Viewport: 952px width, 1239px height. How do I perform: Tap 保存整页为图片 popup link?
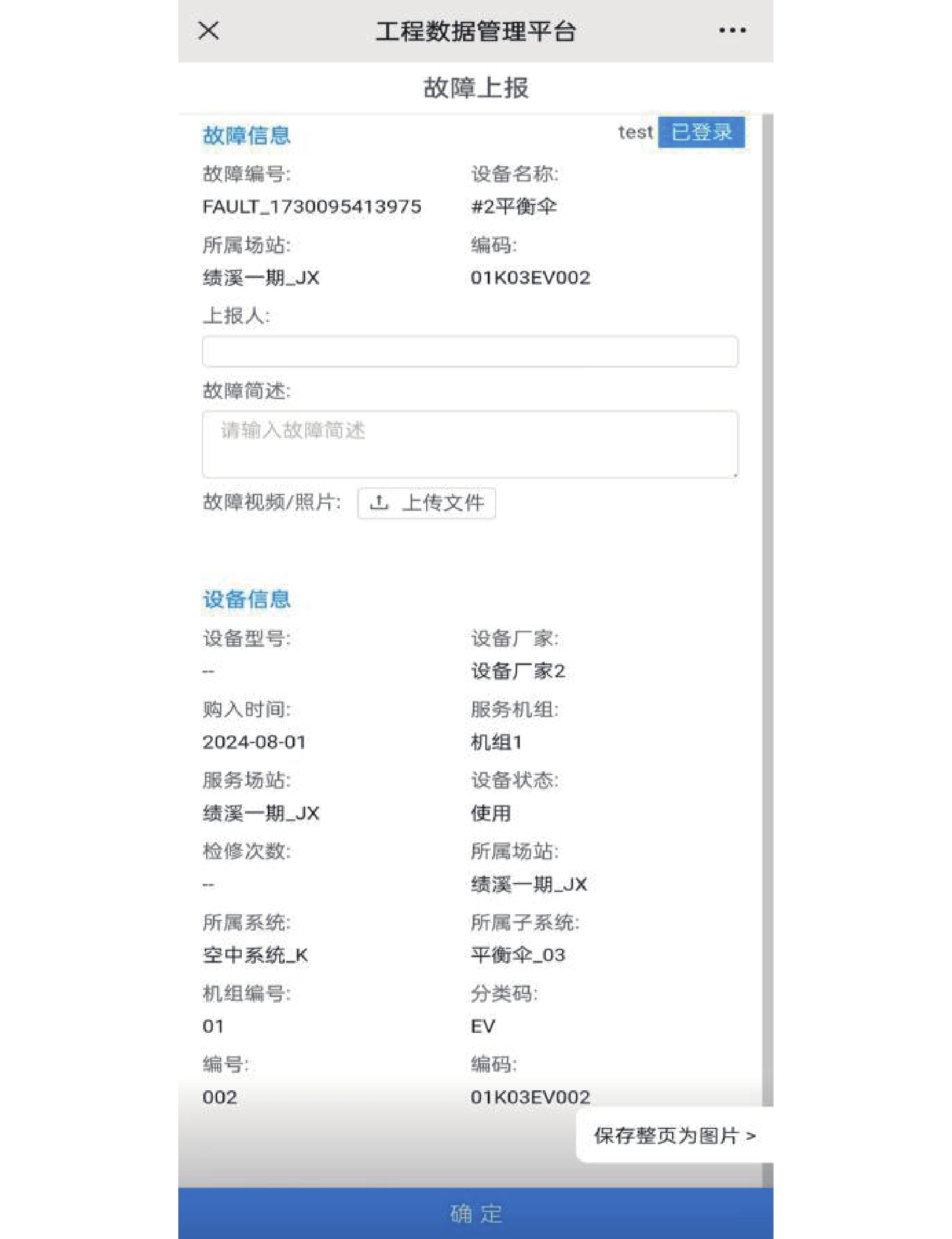[x=675, y=1136]
